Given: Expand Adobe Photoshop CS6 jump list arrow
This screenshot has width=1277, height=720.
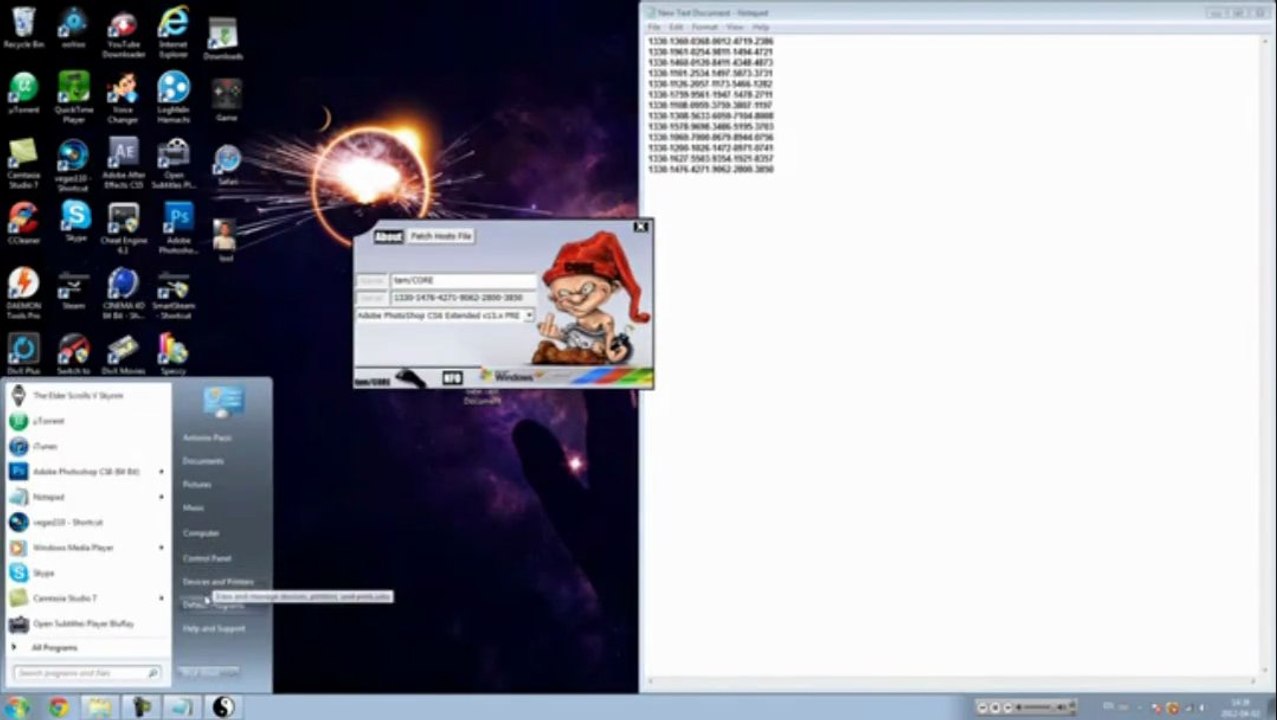Looking at the screenshot, I should click(x=161, y=471).
